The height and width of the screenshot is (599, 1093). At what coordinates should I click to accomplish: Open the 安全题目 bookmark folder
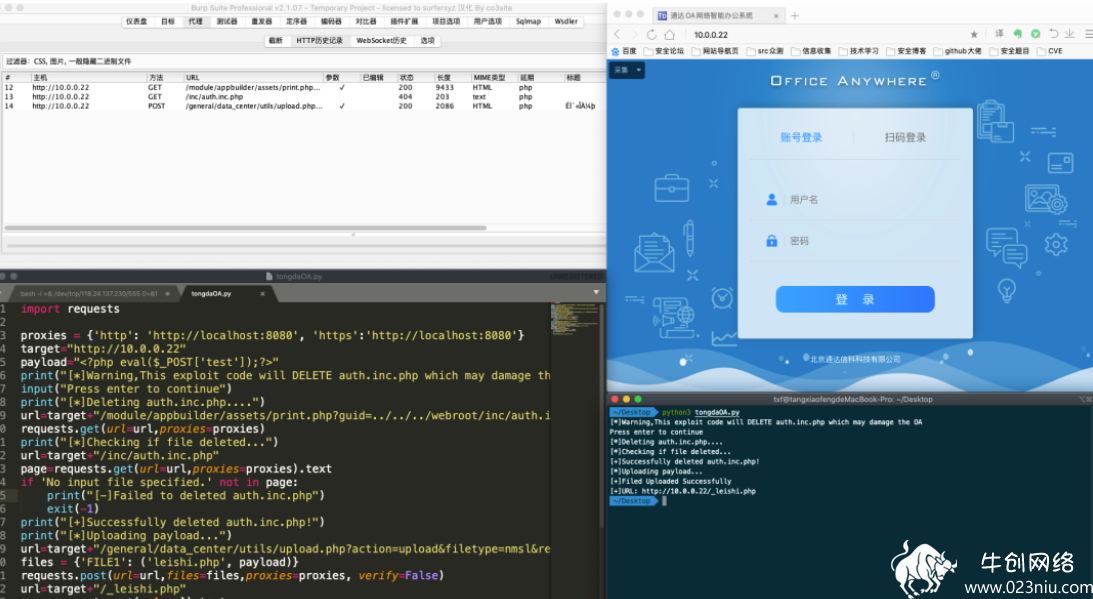pyautogui.click(x=1009, y=51)
